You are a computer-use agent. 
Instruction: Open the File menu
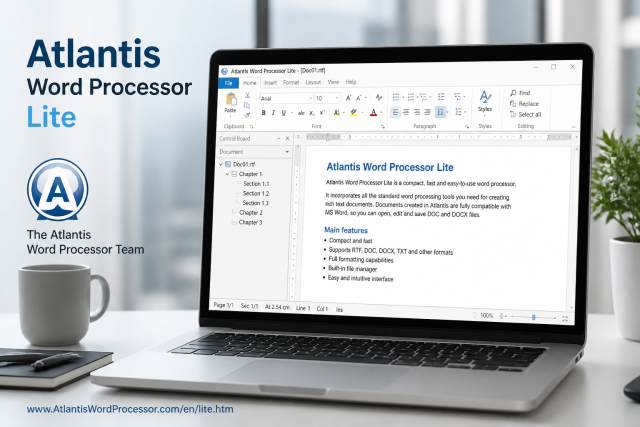[229, 83]
